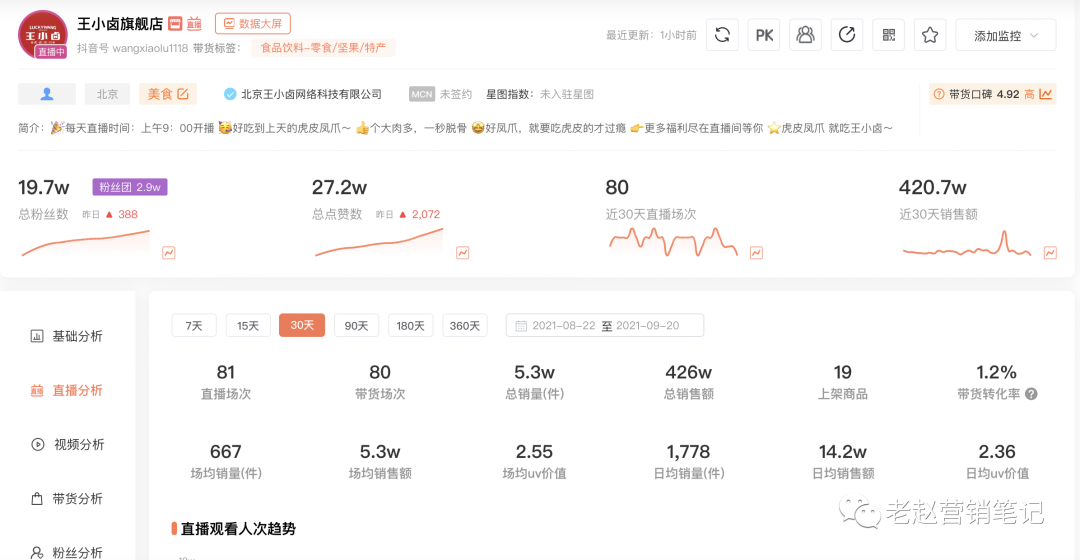
Task: Click the refresh data icon
Action: [x=723, y=35]
